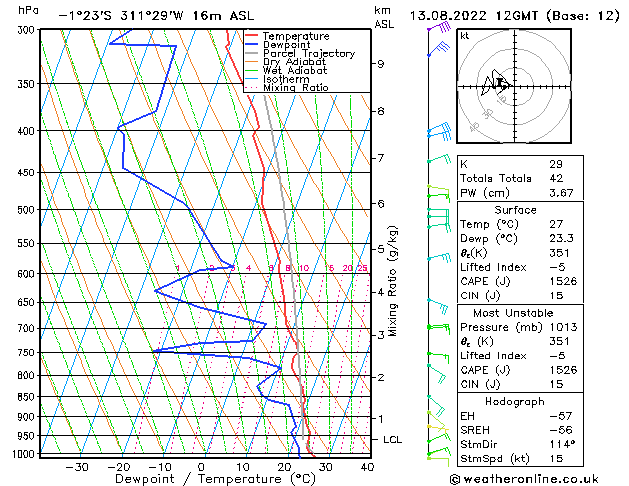Click the Dewpoint legend label
The width and height of the screenshot is (629, 486).
286,45
